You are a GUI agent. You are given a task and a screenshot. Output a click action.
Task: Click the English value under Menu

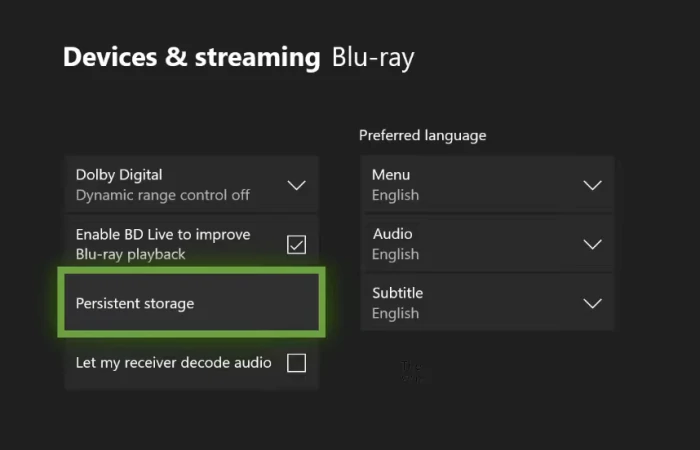click(x=395, y=195)
